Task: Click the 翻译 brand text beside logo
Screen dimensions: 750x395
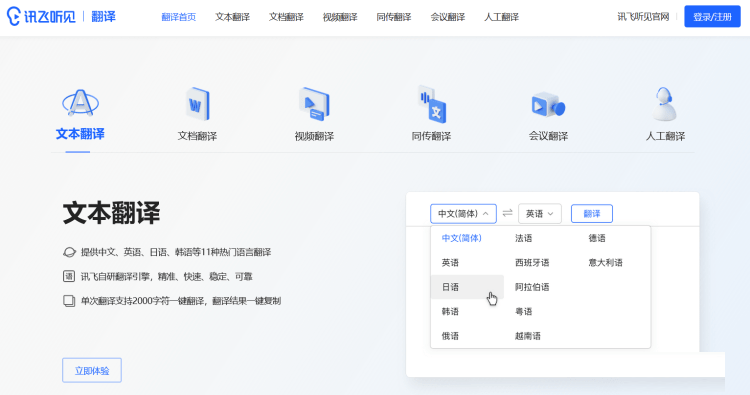Action: click(x=103, y=17)
